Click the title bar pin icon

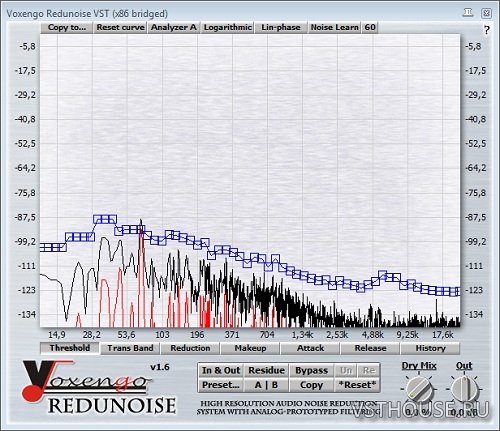(x=468, y=13)
